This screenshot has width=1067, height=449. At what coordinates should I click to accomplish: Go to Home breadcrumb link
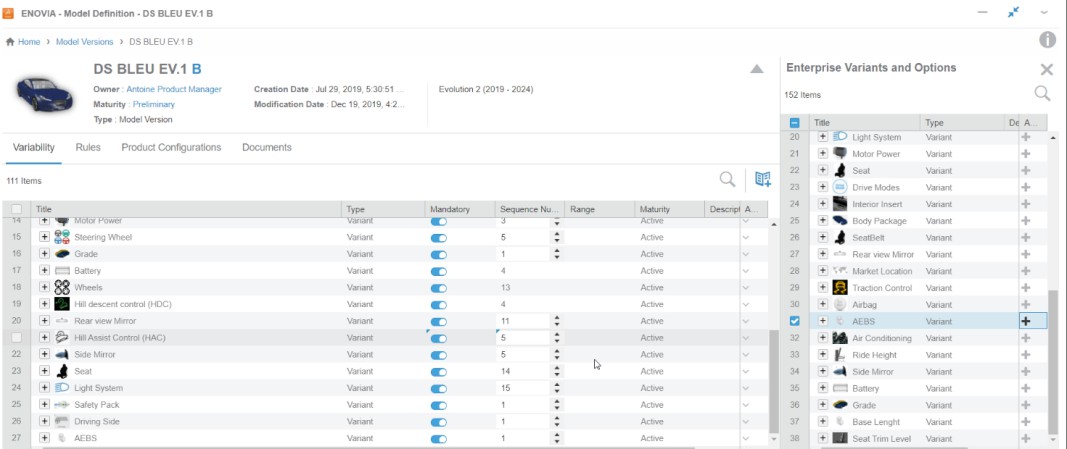(29, 41)
